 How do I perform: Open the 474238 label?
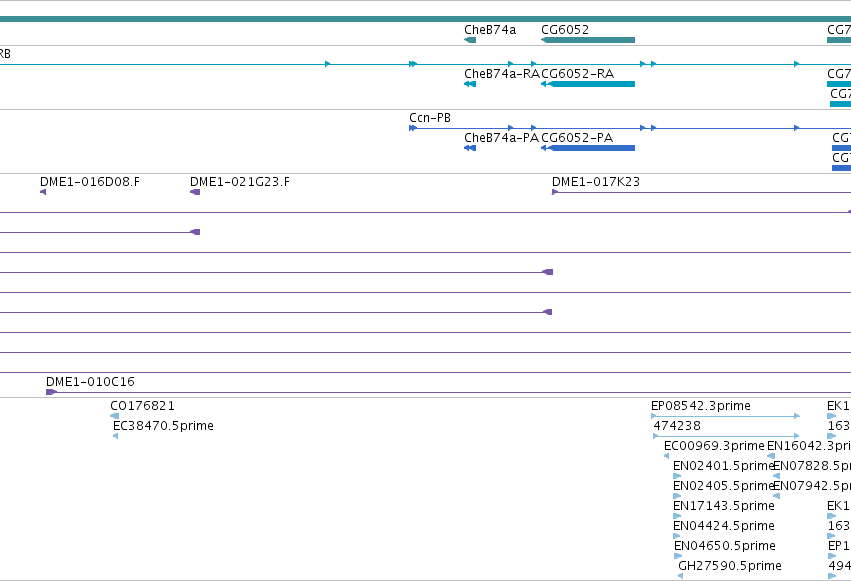tap(677, 426)
